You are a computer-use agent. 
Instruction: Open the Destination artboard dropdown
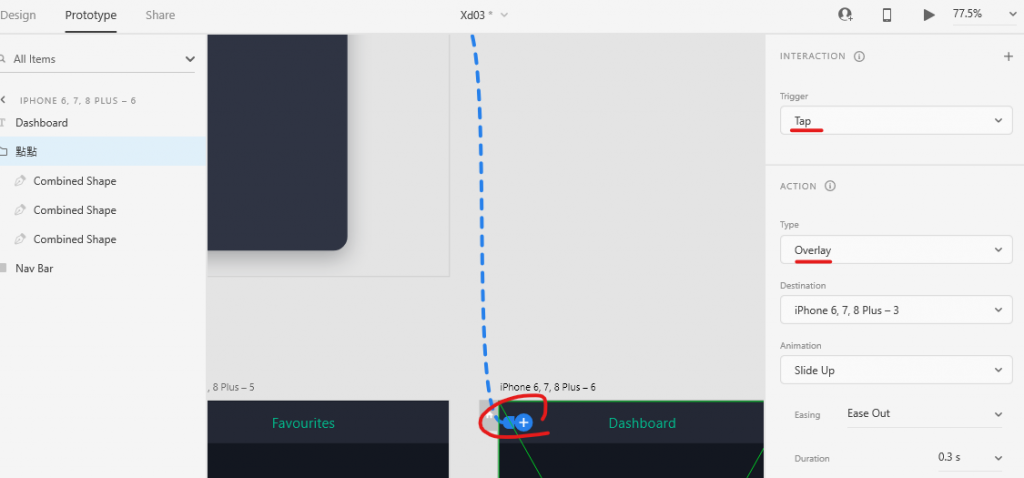pos(896,310)
